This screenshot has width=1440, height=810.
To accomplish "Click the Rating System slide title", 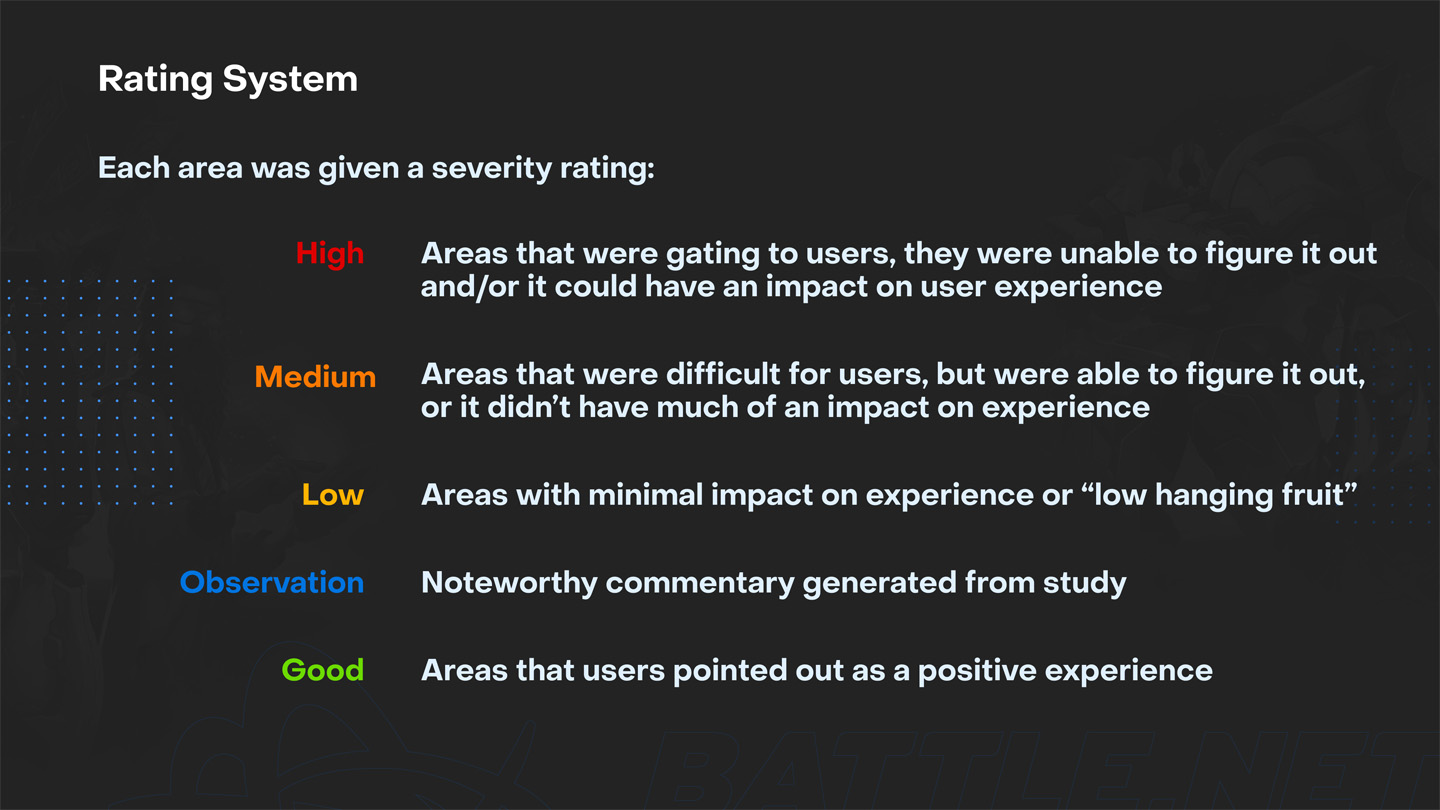I will 228,79.
